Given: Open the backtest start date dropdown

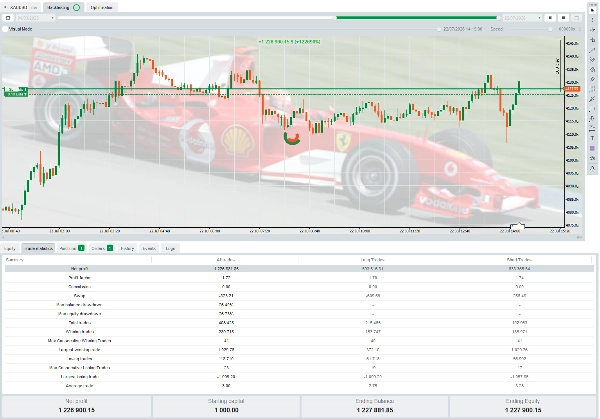Looking at the screenshot, I should click(36, 18).
